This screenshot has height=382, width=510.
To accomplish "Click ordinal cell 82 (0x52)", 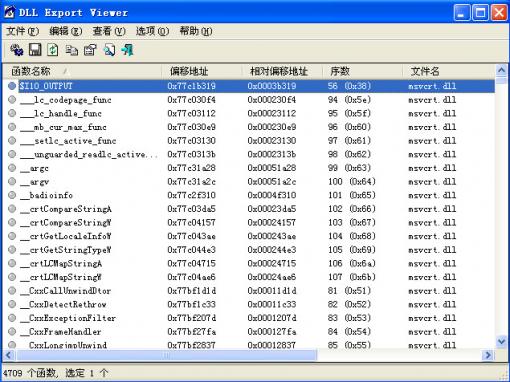I will pyautogui.click(x=349, y=305).
